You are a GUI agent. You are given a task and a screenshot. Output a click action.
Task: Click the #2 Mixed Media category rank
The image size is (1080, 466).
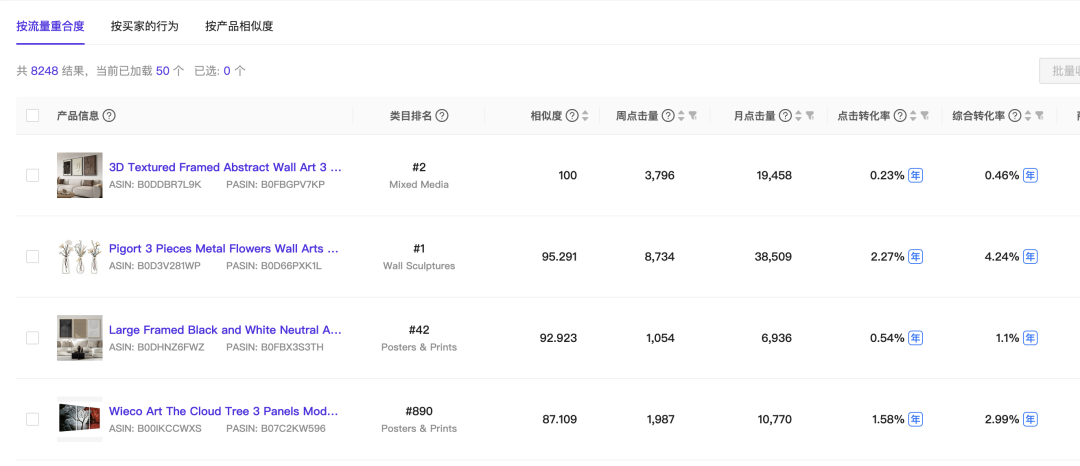[419, 176]
